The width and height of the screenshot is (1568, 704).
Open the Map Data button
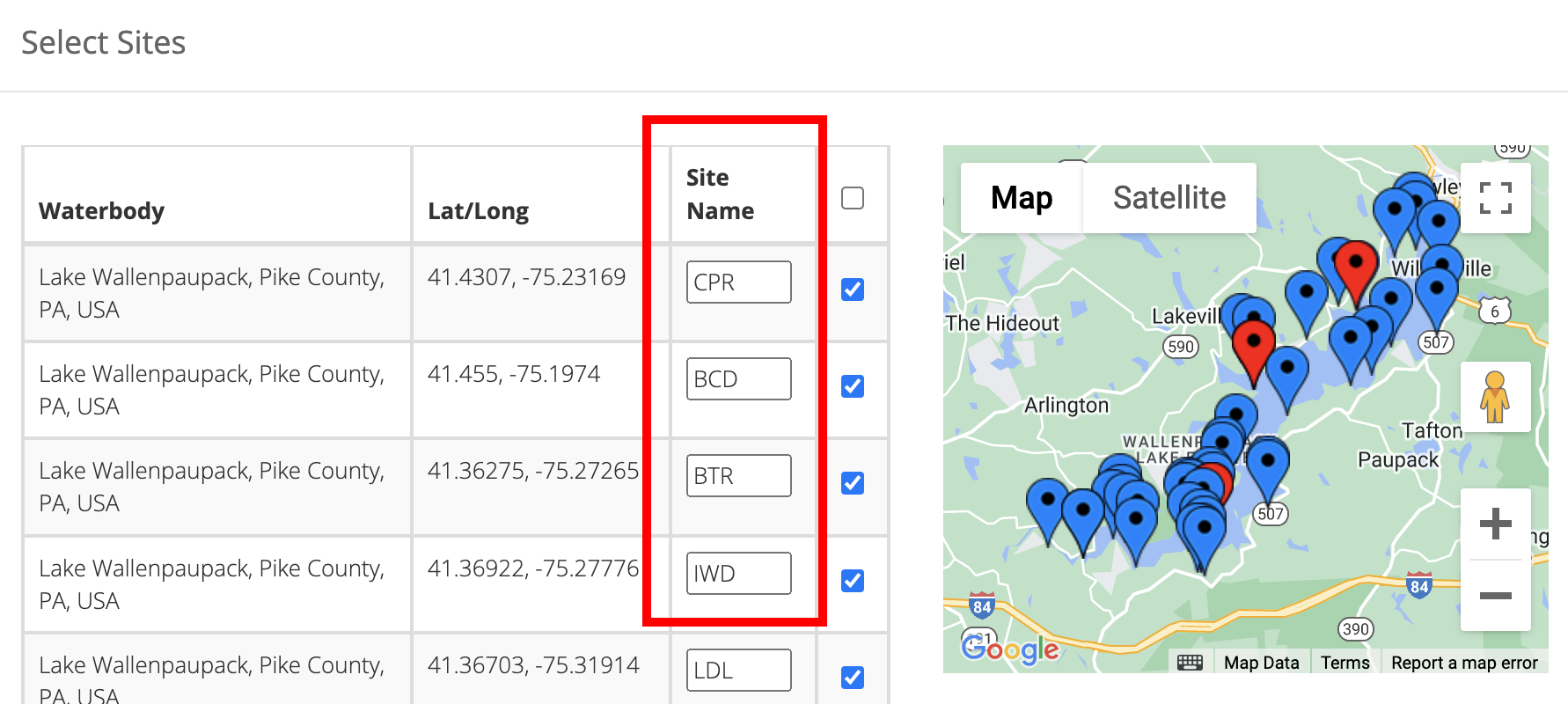[1261, 663]
